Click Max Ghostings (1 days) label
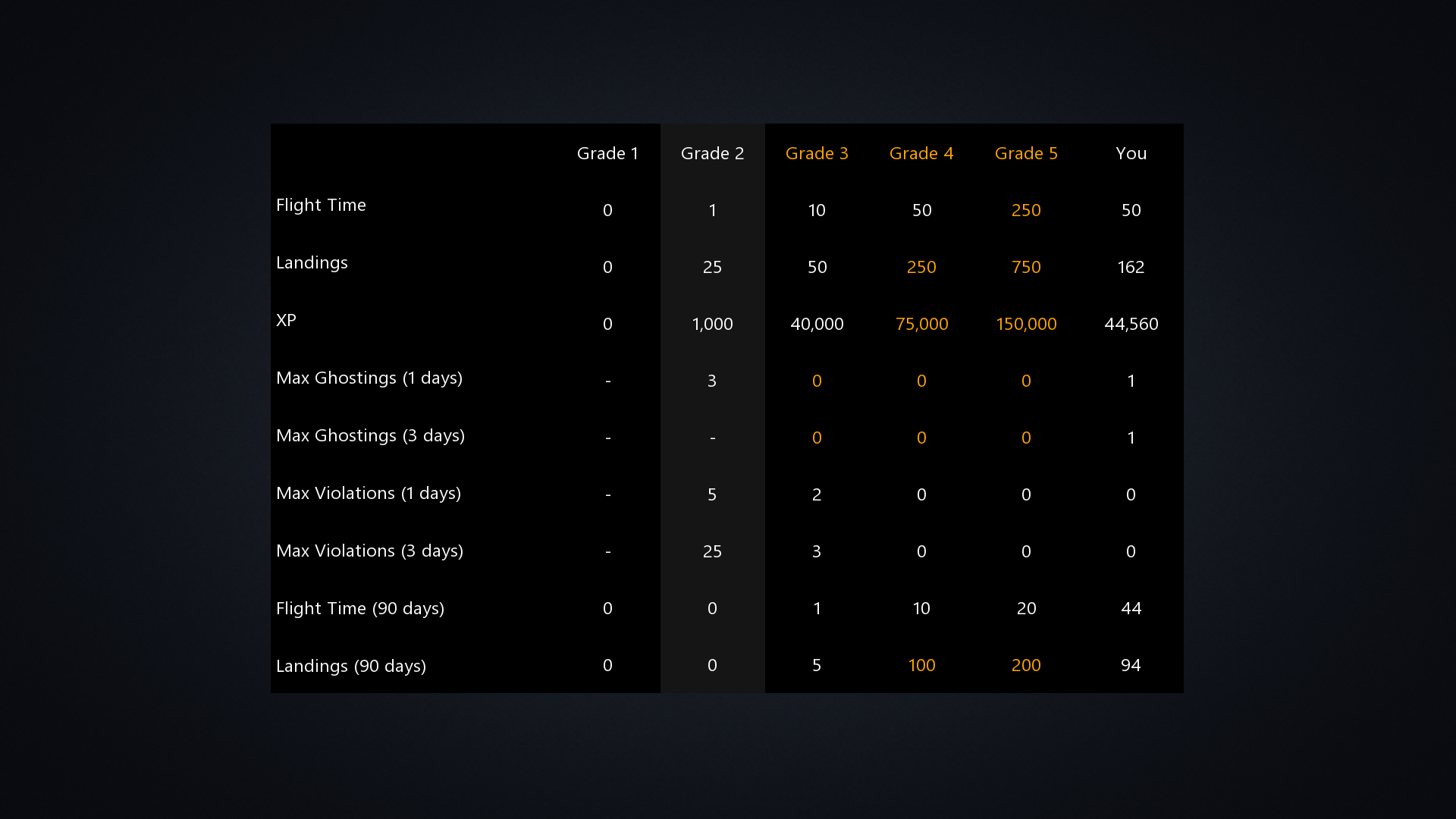Viewport: 1456px width, 819px height. pyautogui.click(x=369, y=378)
